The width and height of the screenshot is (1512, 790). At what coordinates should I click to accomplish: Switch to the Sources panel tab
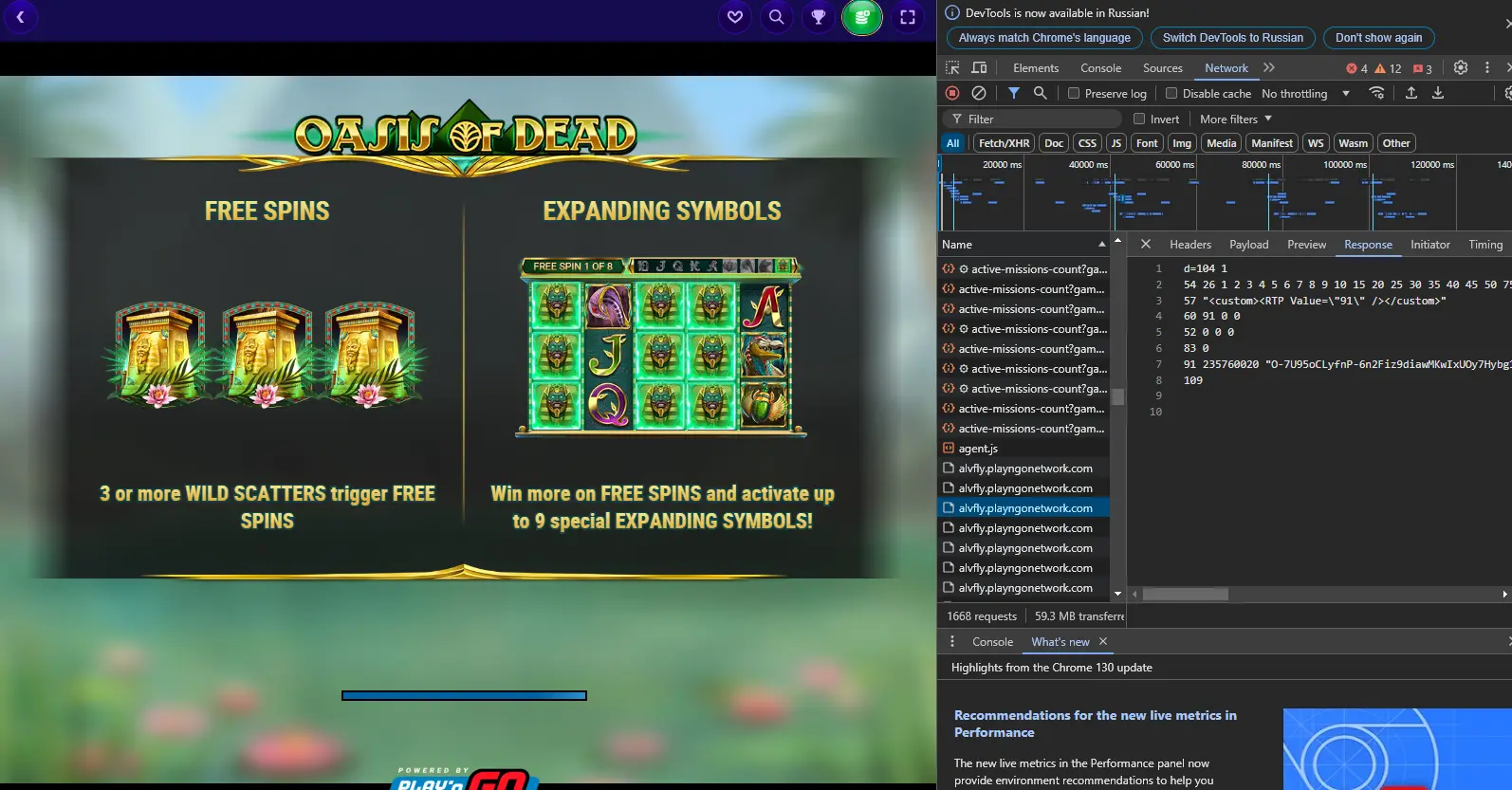1163,68
